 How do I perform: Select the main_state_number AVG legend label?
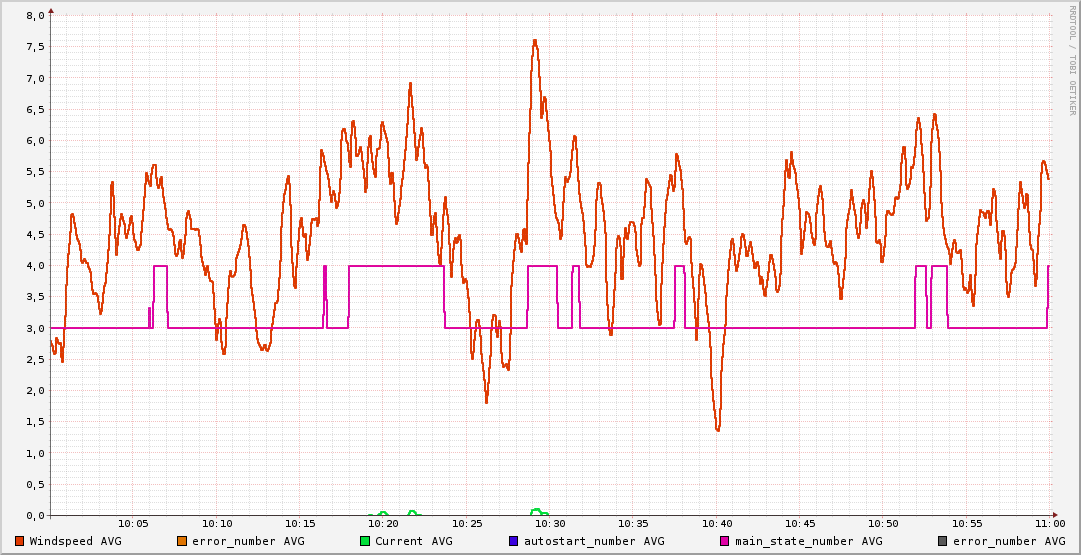click(809, 541)
